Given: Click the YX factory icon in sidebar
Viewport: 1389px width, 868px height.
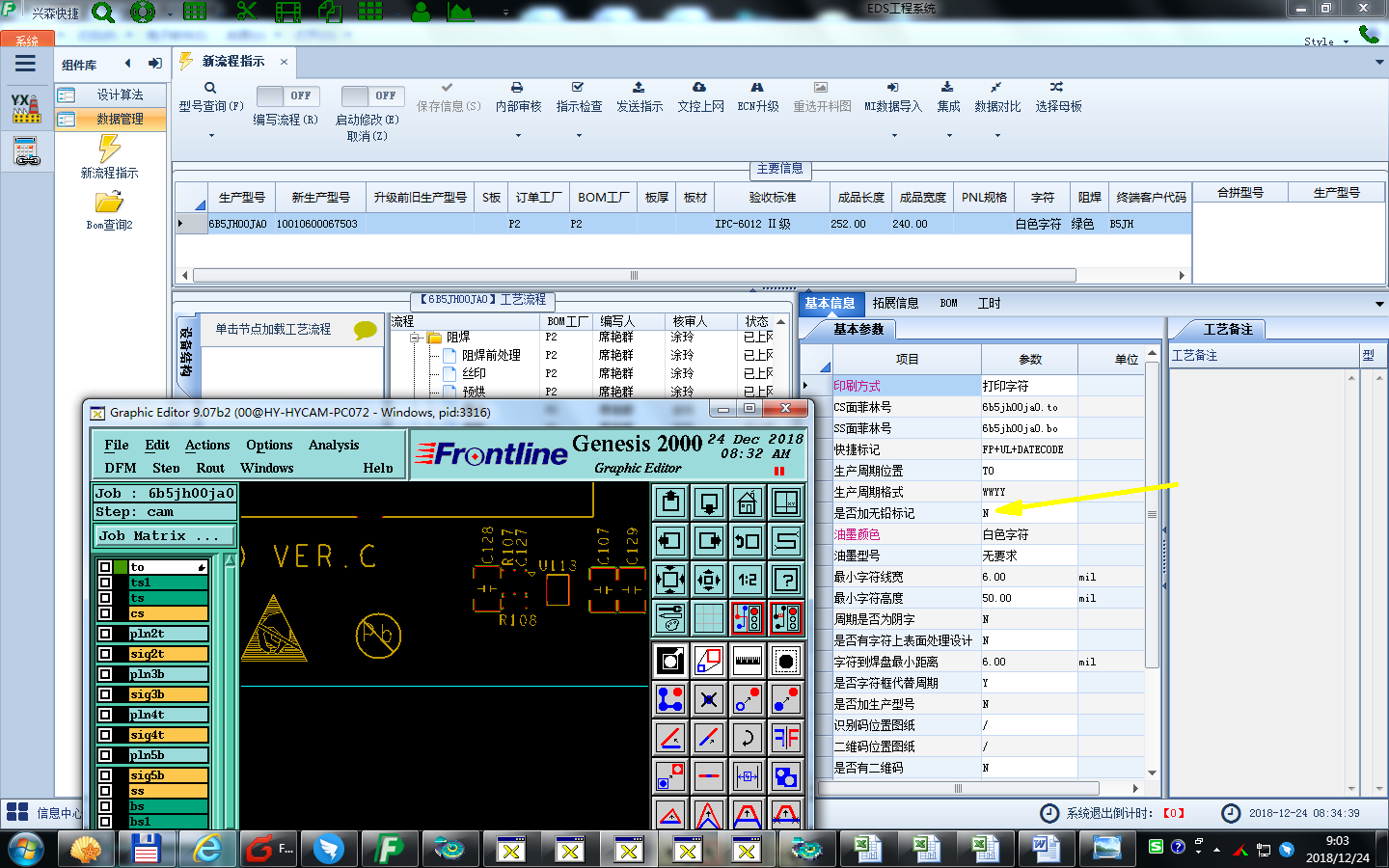Looking at the screenshot, I should pos(26,108).
